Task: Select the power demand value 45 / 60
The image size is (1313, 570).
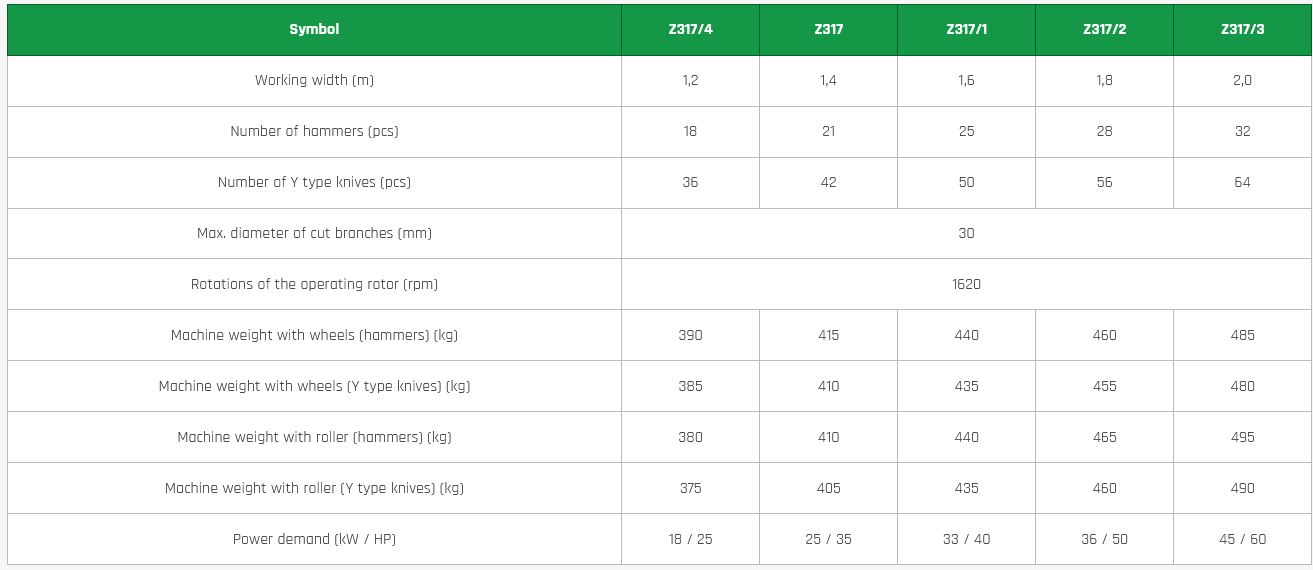Action: 1242,539
